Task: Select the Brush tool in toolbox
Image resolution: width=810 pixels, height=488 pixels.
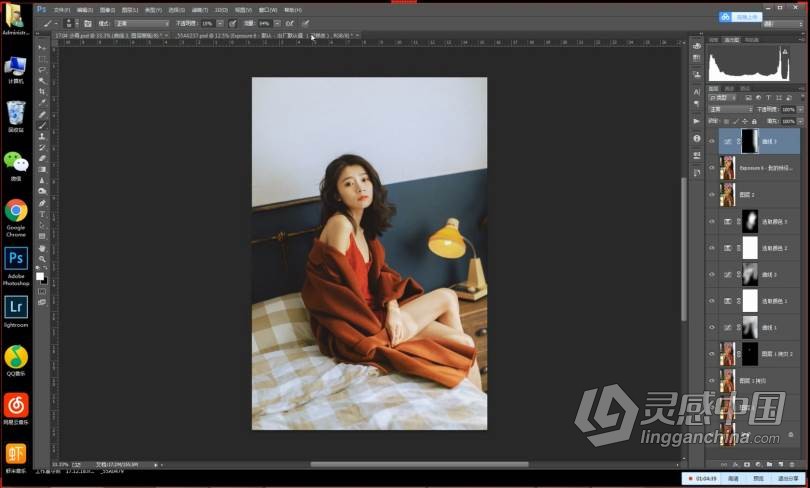Action: (x=42, y=125)
